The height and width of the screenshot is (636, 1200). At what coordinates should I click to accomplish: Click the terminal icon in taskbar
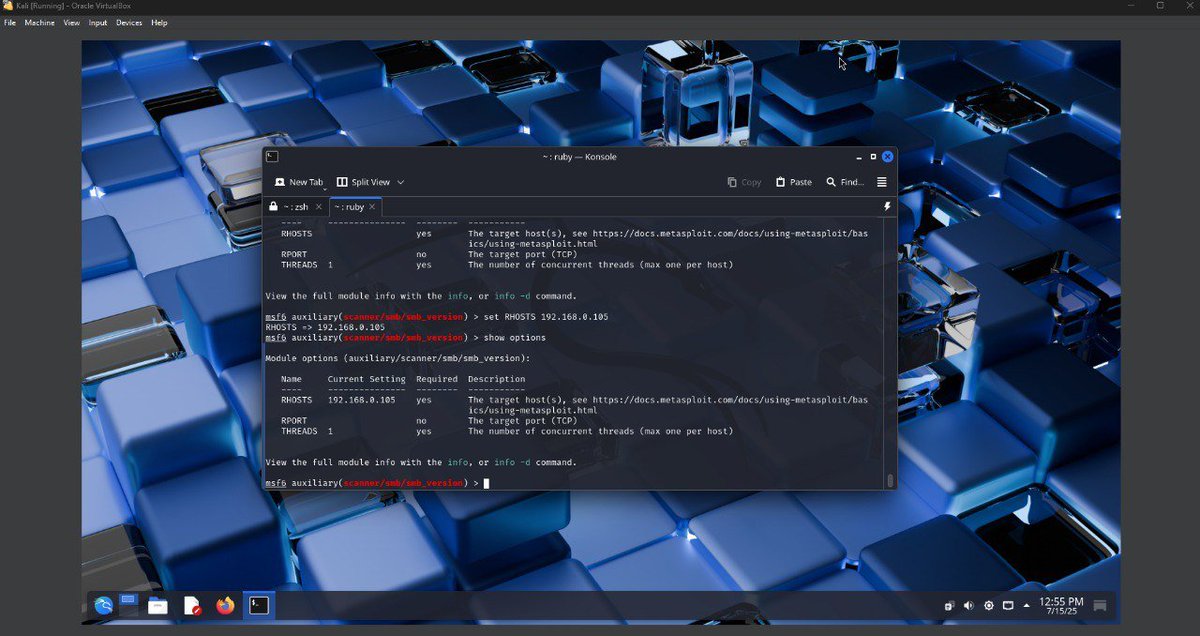259,605
